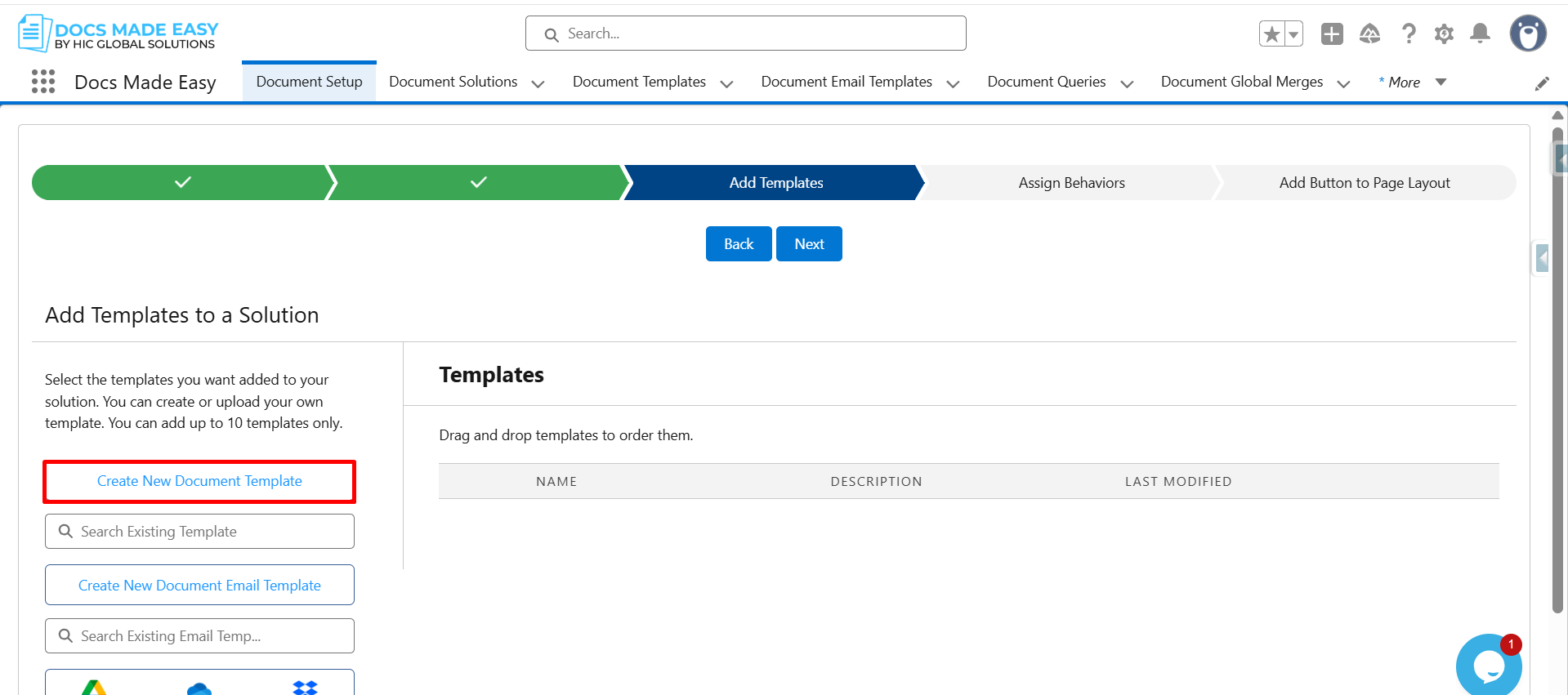The image size is (1568, 695).
Task: Open the App Launcher dots grid
Action: 43,82
